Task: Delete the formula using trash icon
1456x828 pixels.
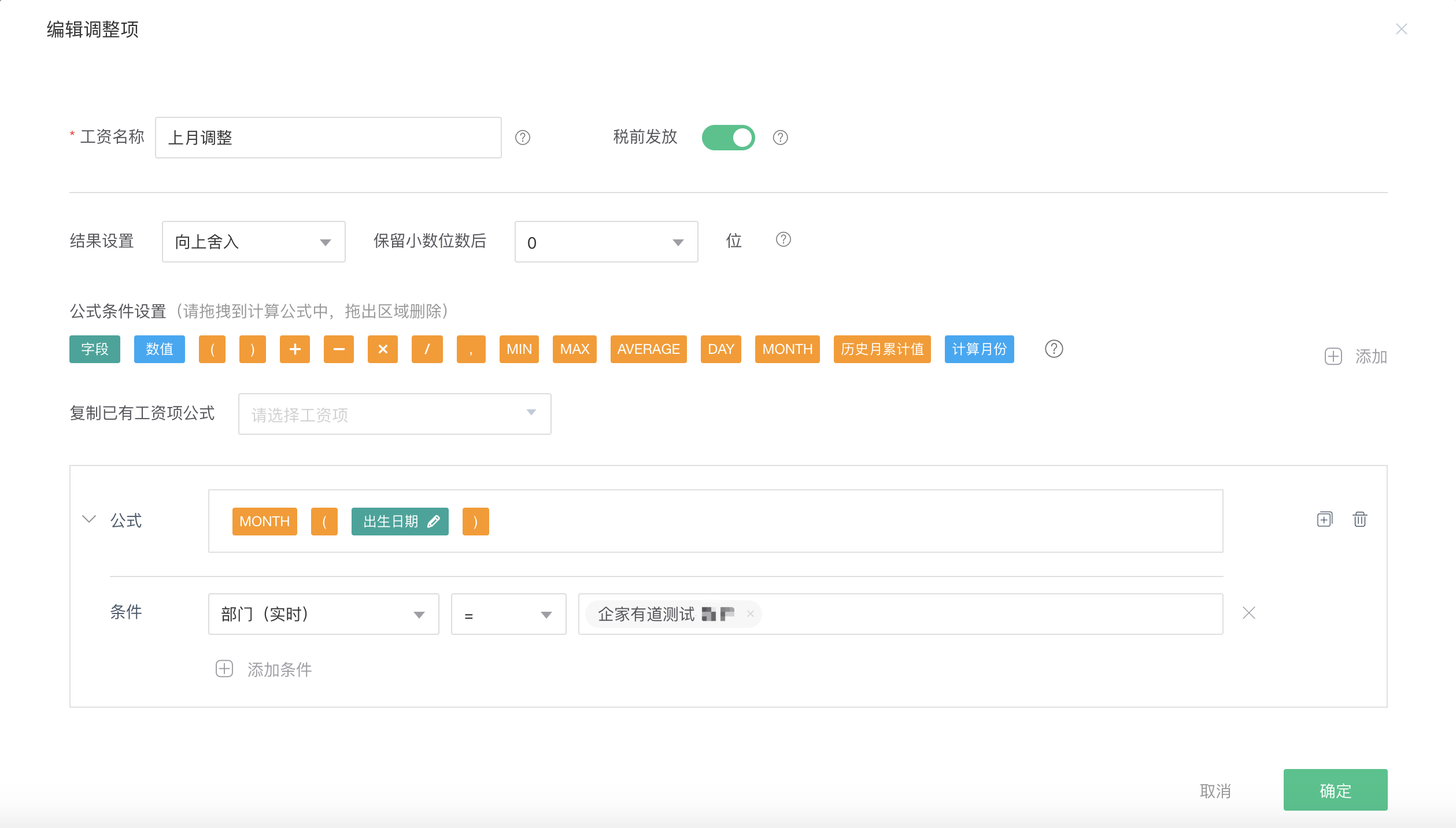Action: (x=1359, y=519)
